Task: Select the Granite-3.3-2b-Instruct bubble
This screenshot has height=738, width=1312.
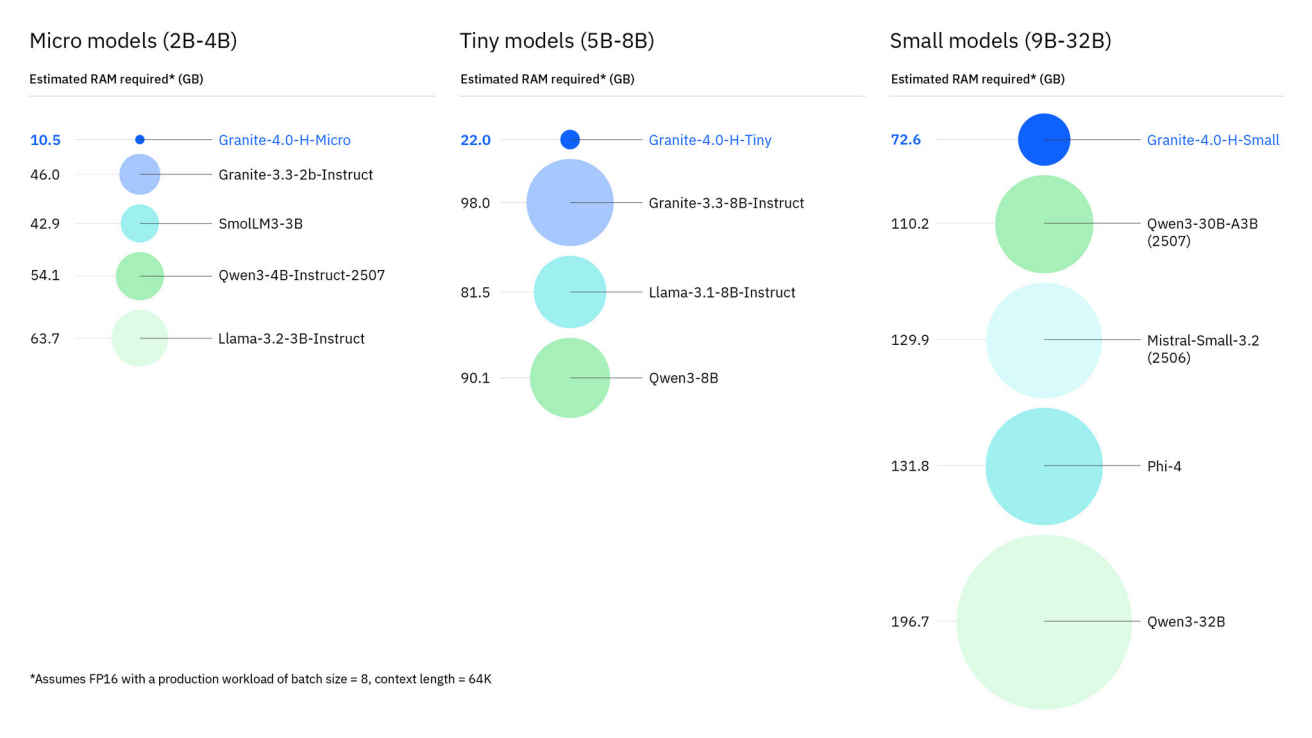Action: [140, 174]
